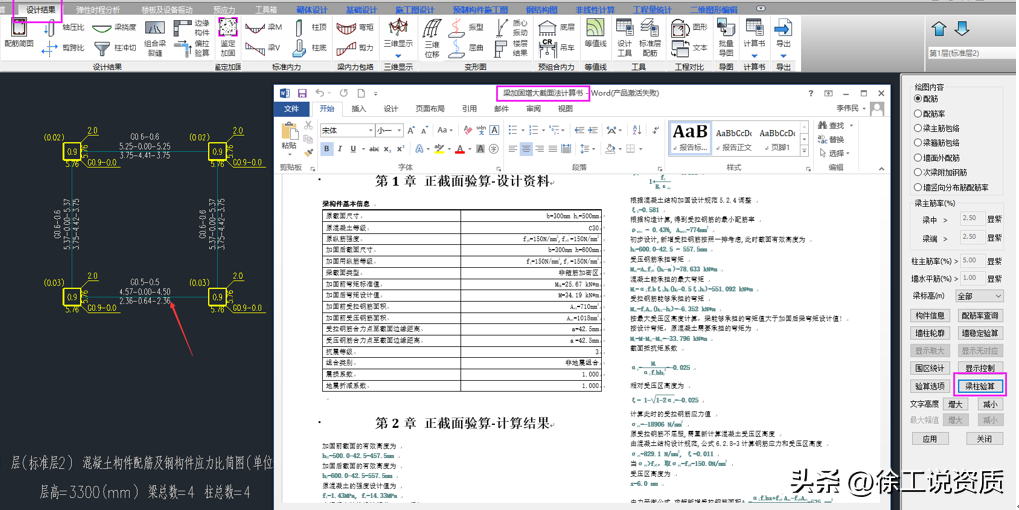Screen dimensions: 1019x510
Task: Select the 配筋 drawing content radio
Action: (918, 99)
